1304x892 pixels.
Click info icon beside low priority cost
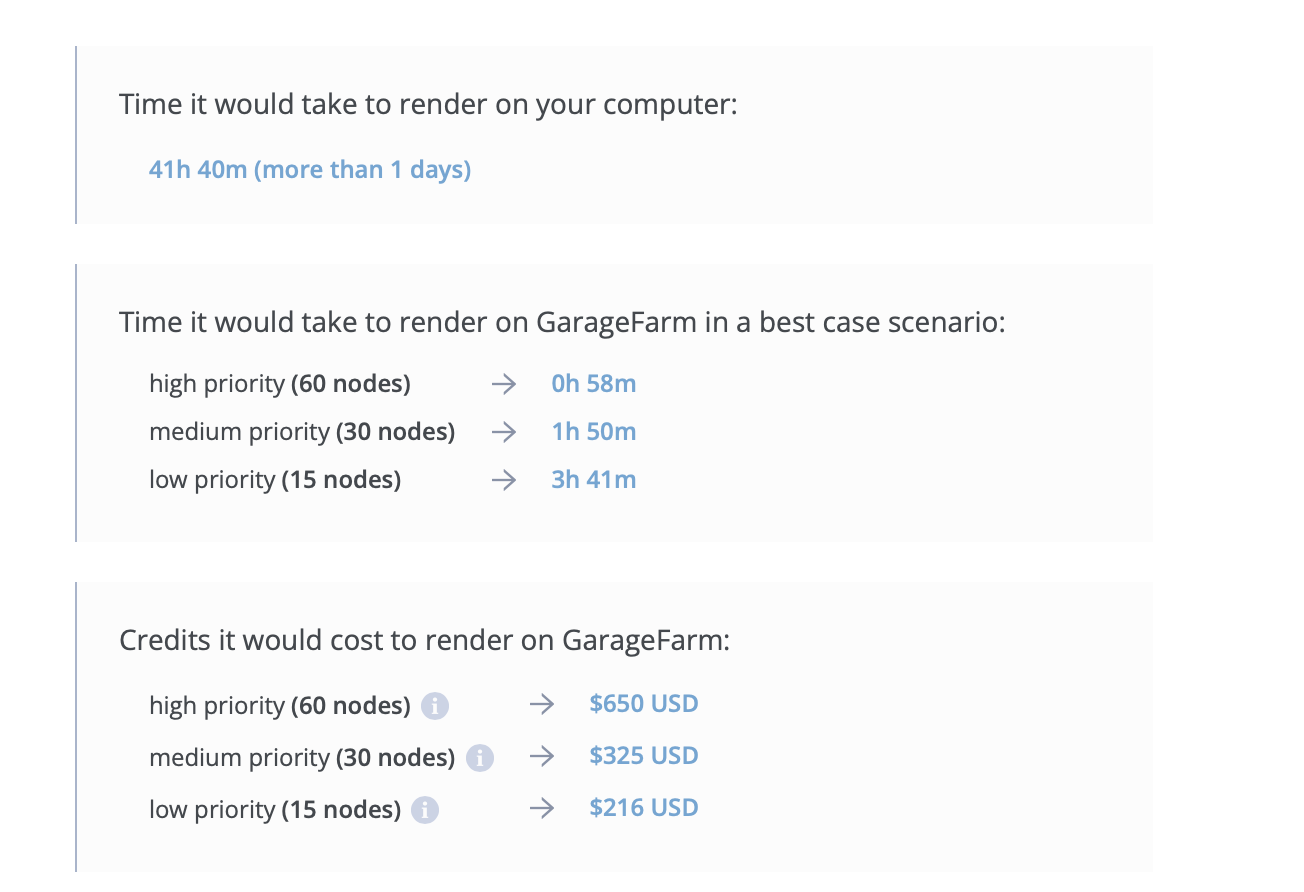point(425,810)
